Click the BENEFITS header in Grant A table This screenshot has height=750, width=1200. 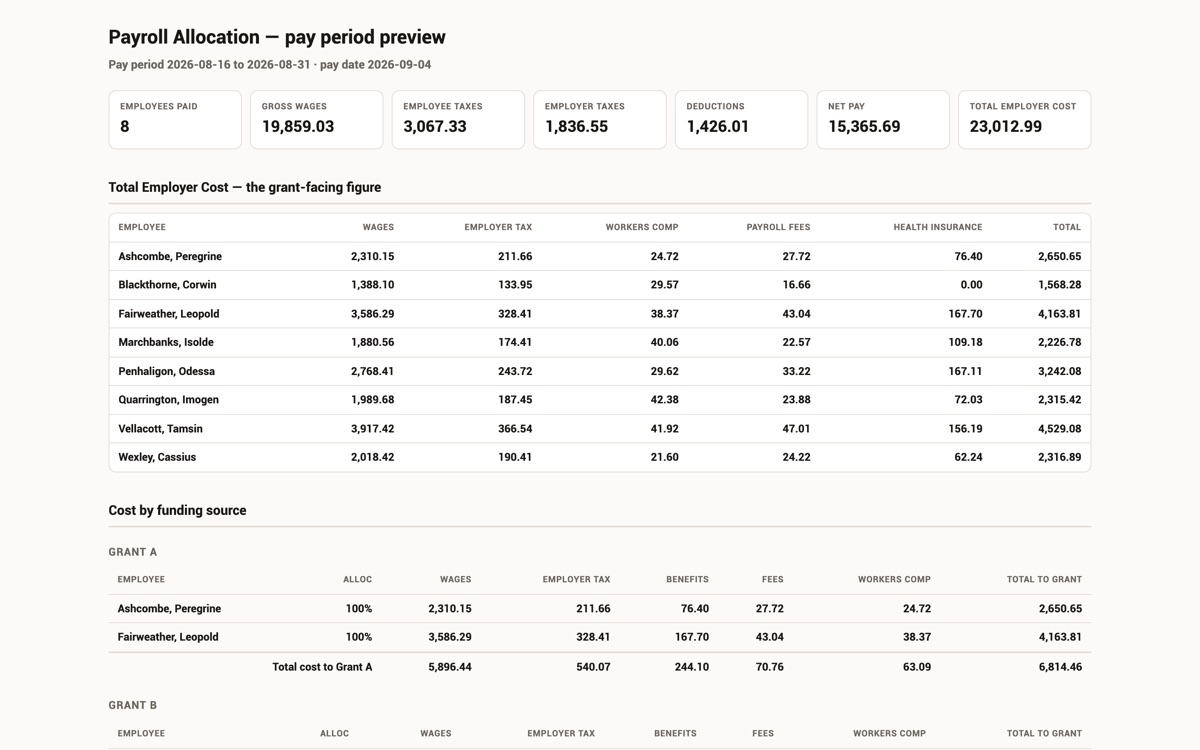coord(687,579)
